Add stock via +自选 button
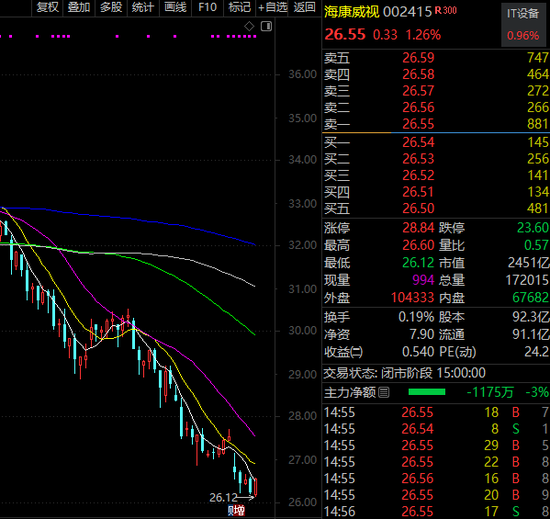The width and height of the screenshot is (550, 519). tap(272, 7)
